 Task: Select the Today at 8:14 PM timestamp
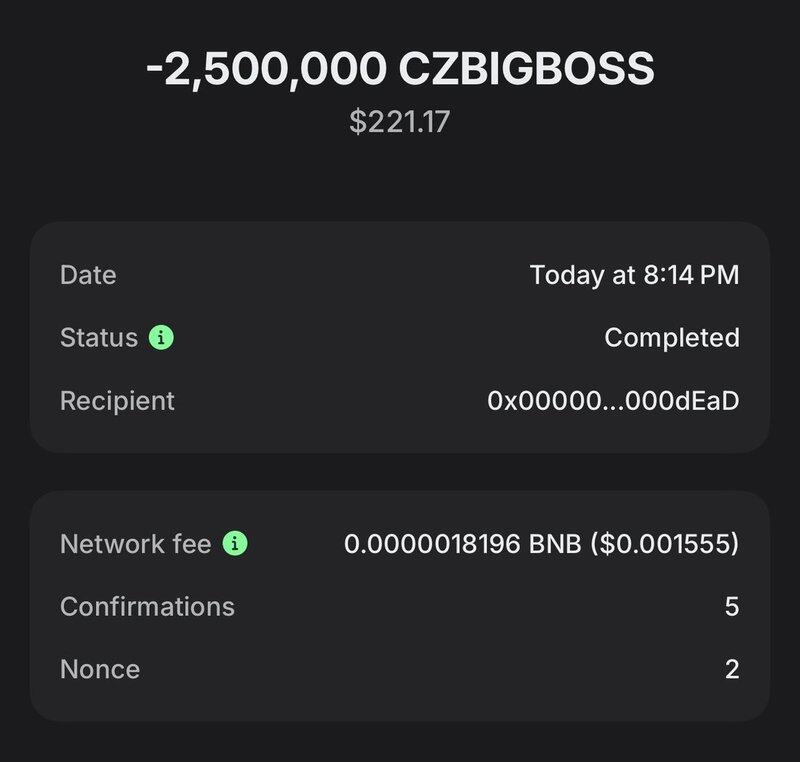[634, 275]
